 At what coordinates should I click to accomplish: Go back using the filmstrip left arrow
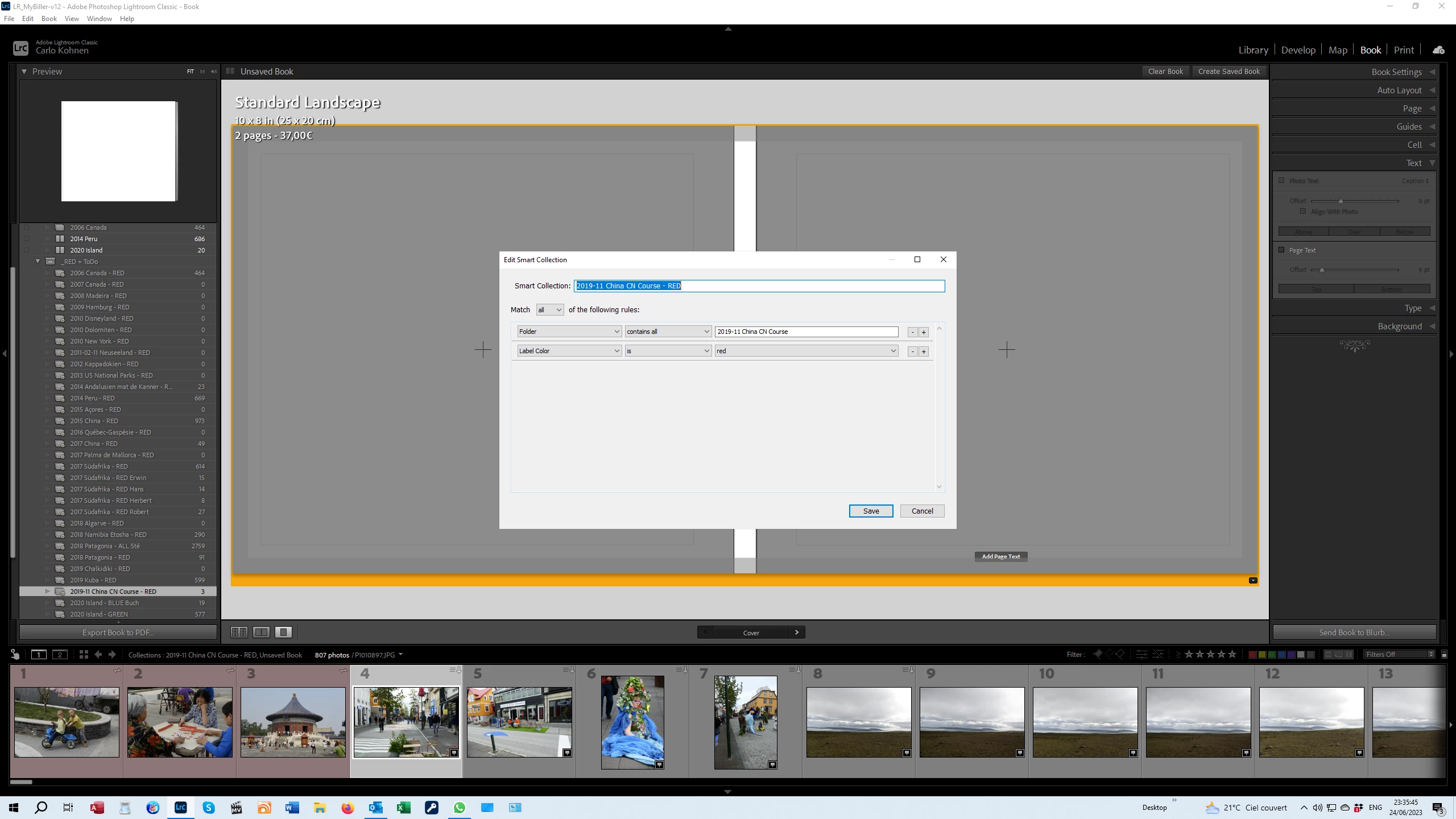pyautogui.click(x=98, y=655)
